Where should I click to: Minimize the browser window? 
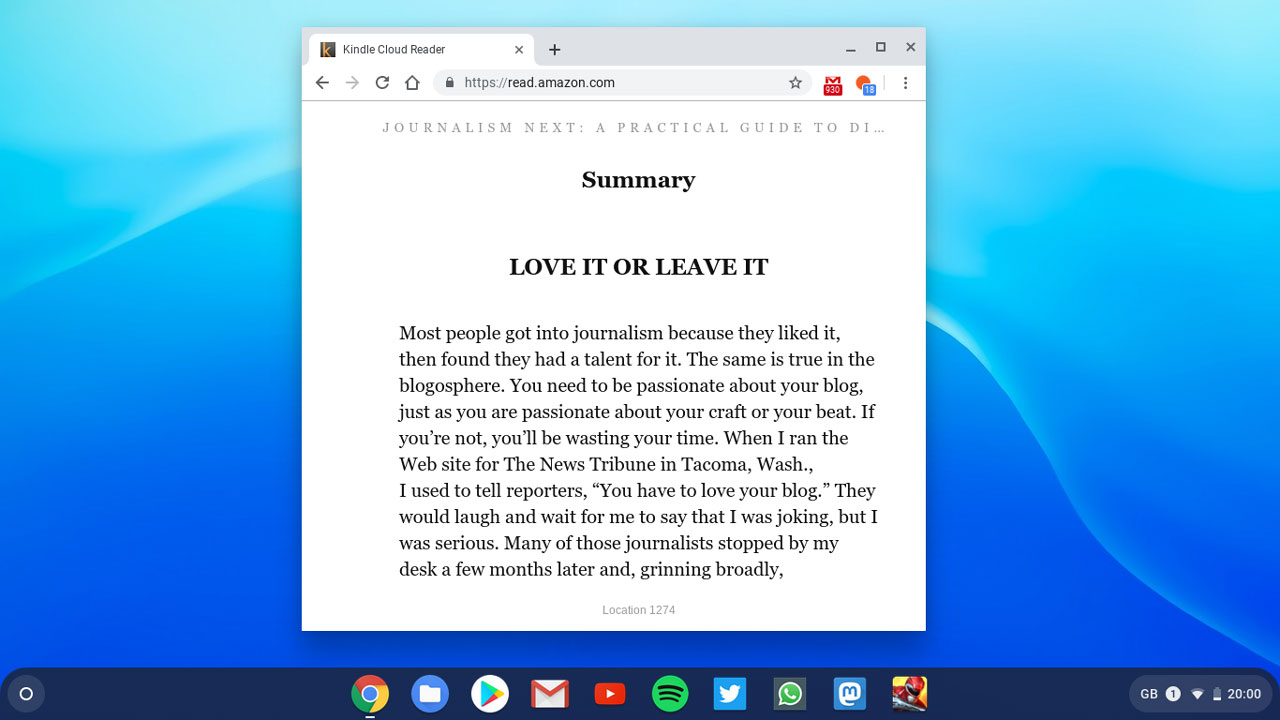(851, 49)
